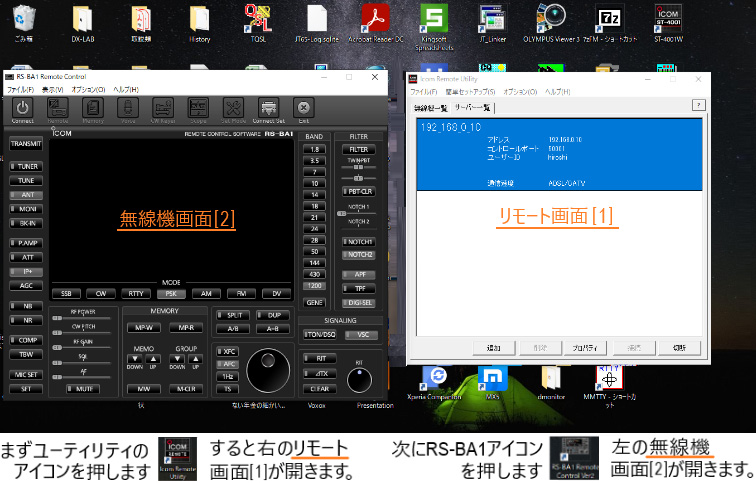Launch OLYMPUS Viewer 3 desktop icon
756x483 pixels.
[551, 23]
